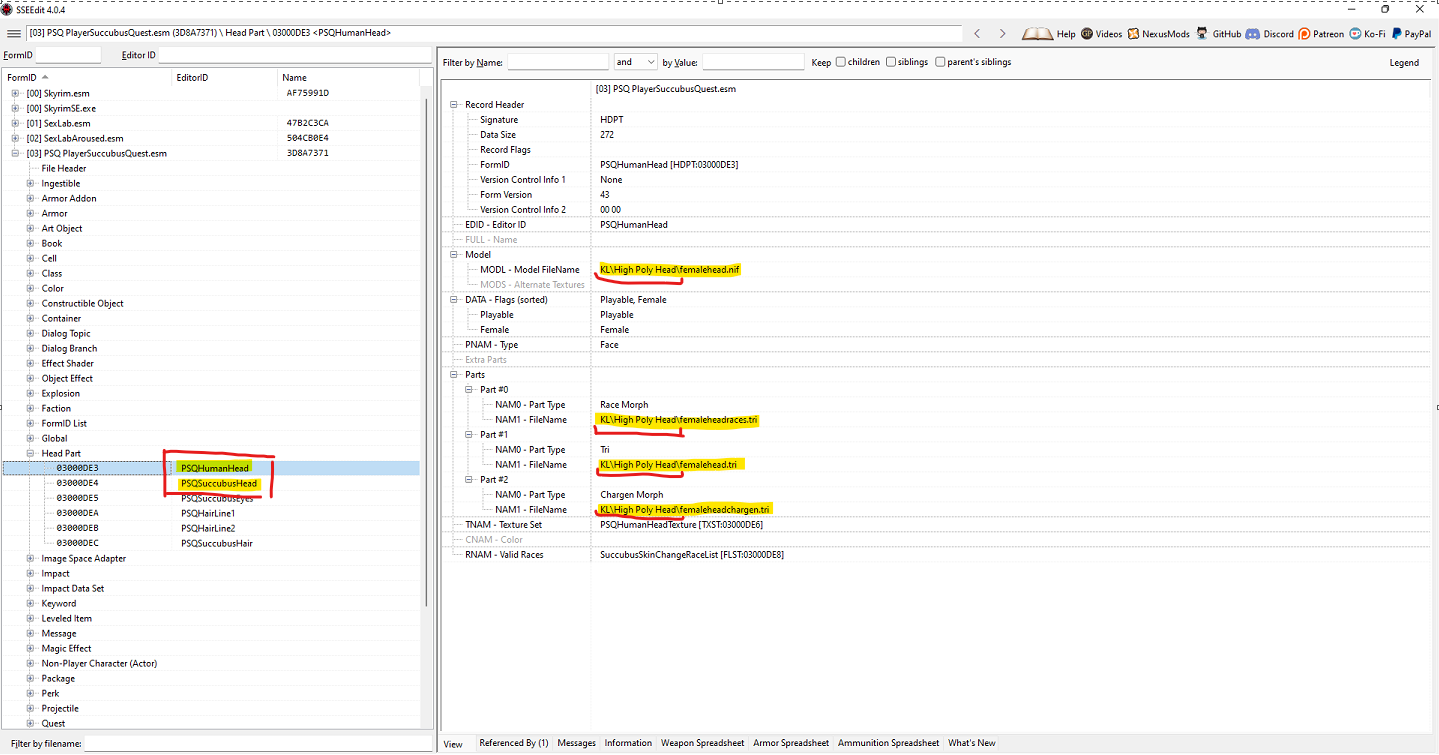Click the femaleheadchargen.tri filename value
The height and width of the screenshot is (755, 1439).
tap(685, 510)
